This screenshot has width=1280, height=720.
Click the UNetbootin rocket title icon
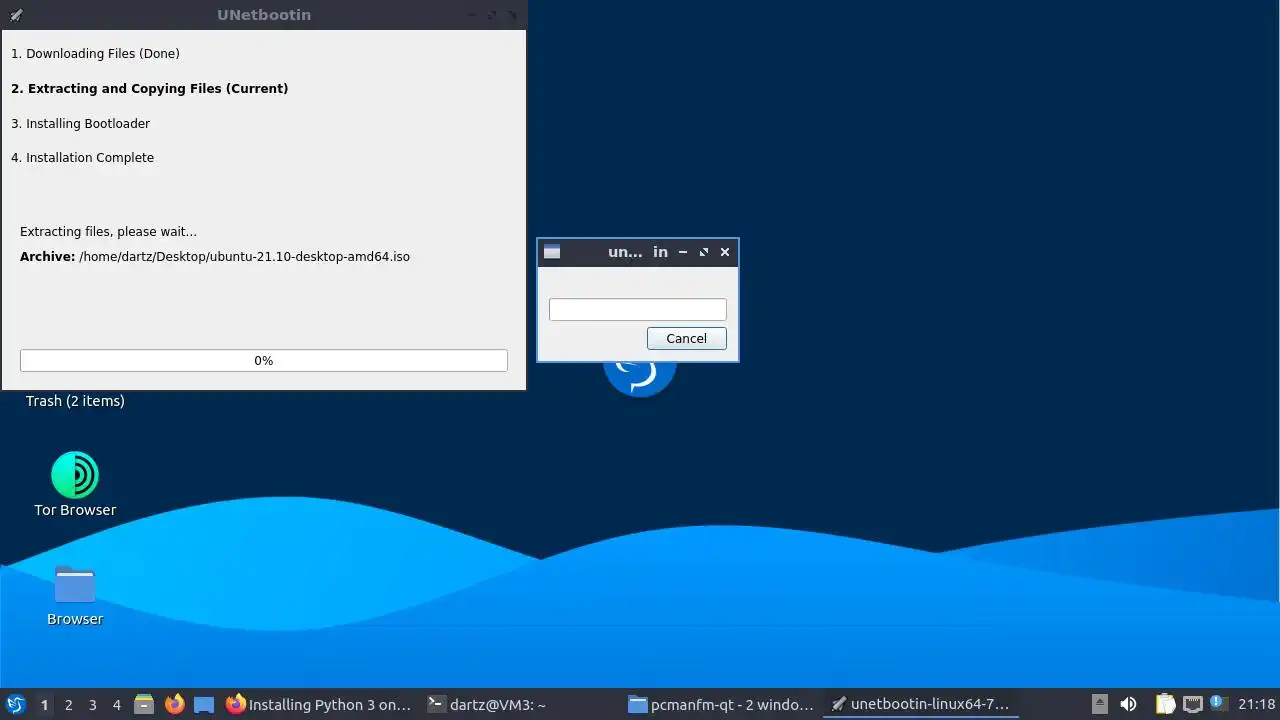(16, 15)
